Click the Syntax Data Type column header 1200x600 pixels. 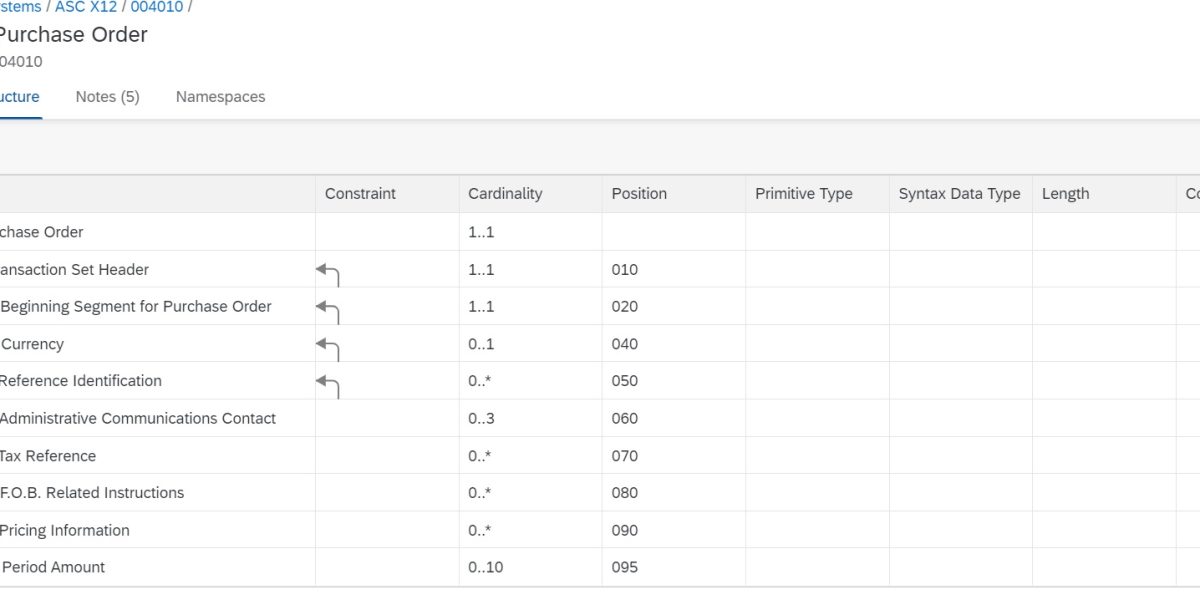(x=959, y=194)
